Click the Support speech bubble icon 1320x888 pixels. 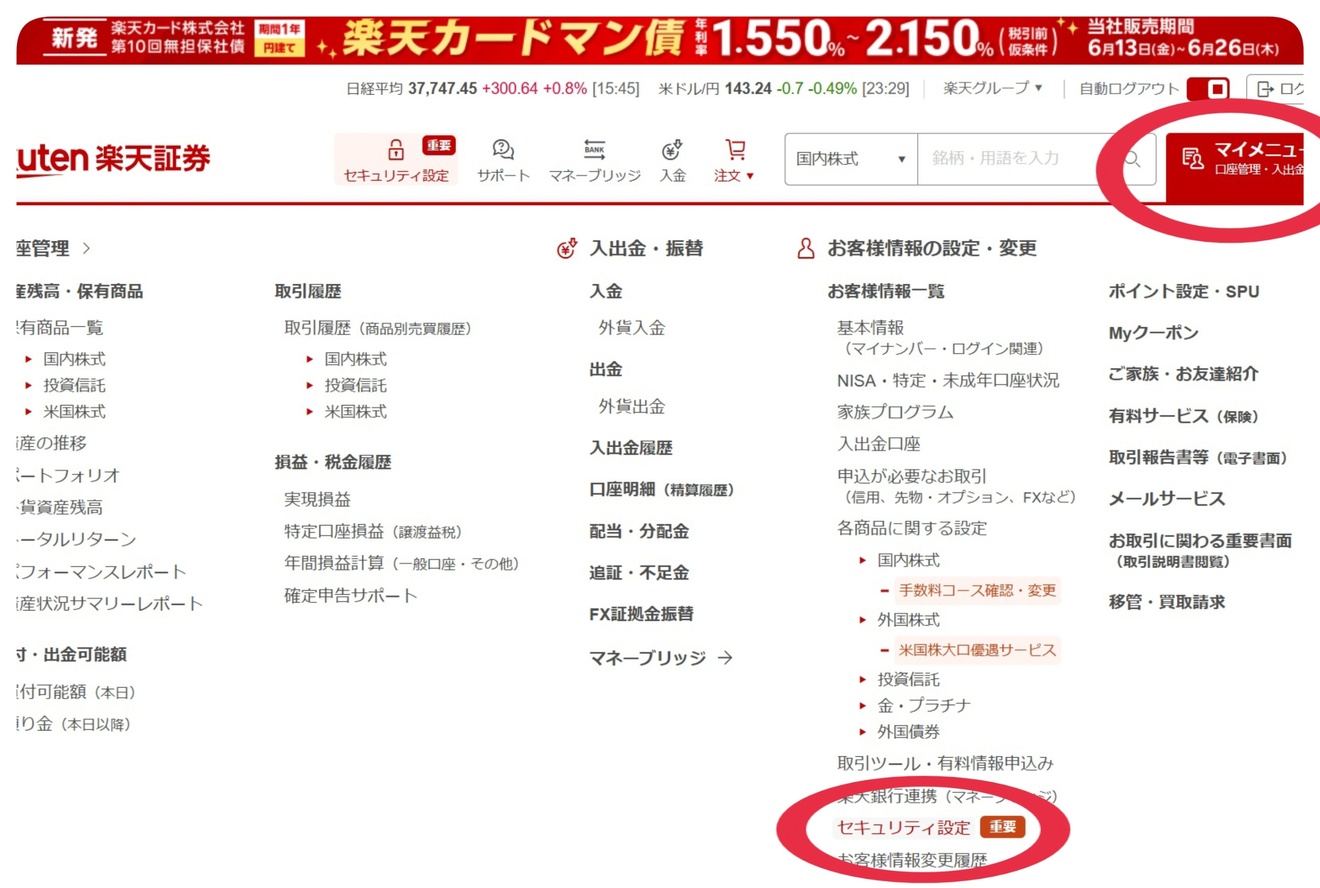tap(503, 150)
